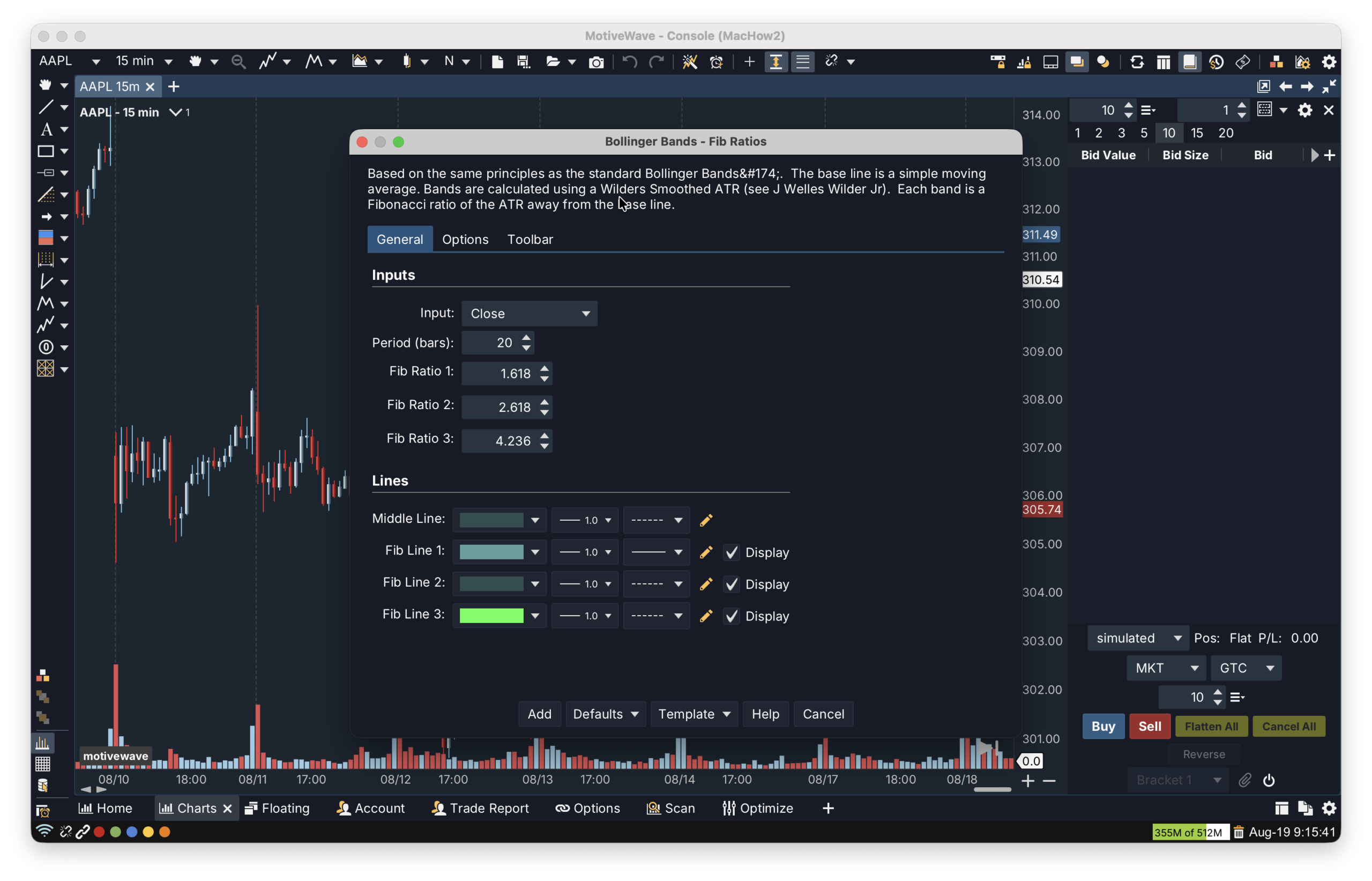Screen dimensions: 1372x881
Task: Toggle Display checkbox for Fib Line 1
Action: (x=731, y=553)
